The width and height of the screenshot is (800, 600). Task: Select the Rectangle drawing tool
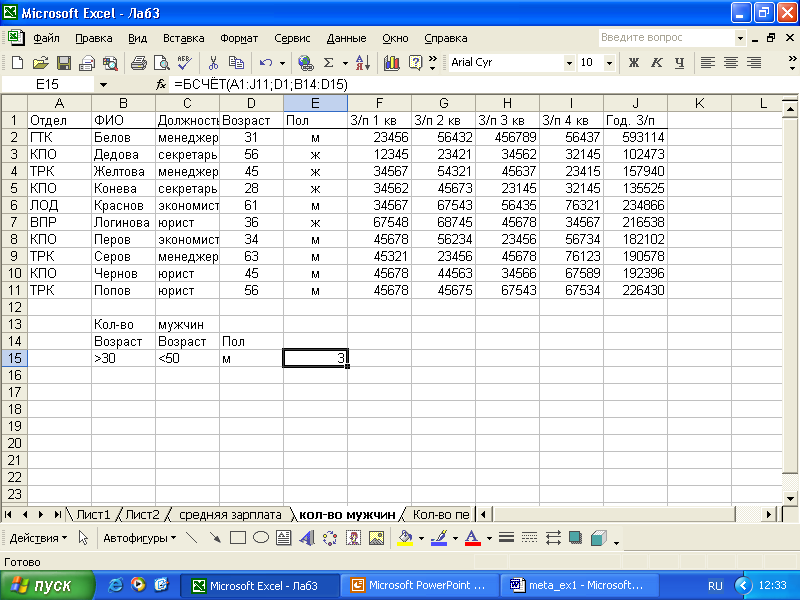click(238, 538)
